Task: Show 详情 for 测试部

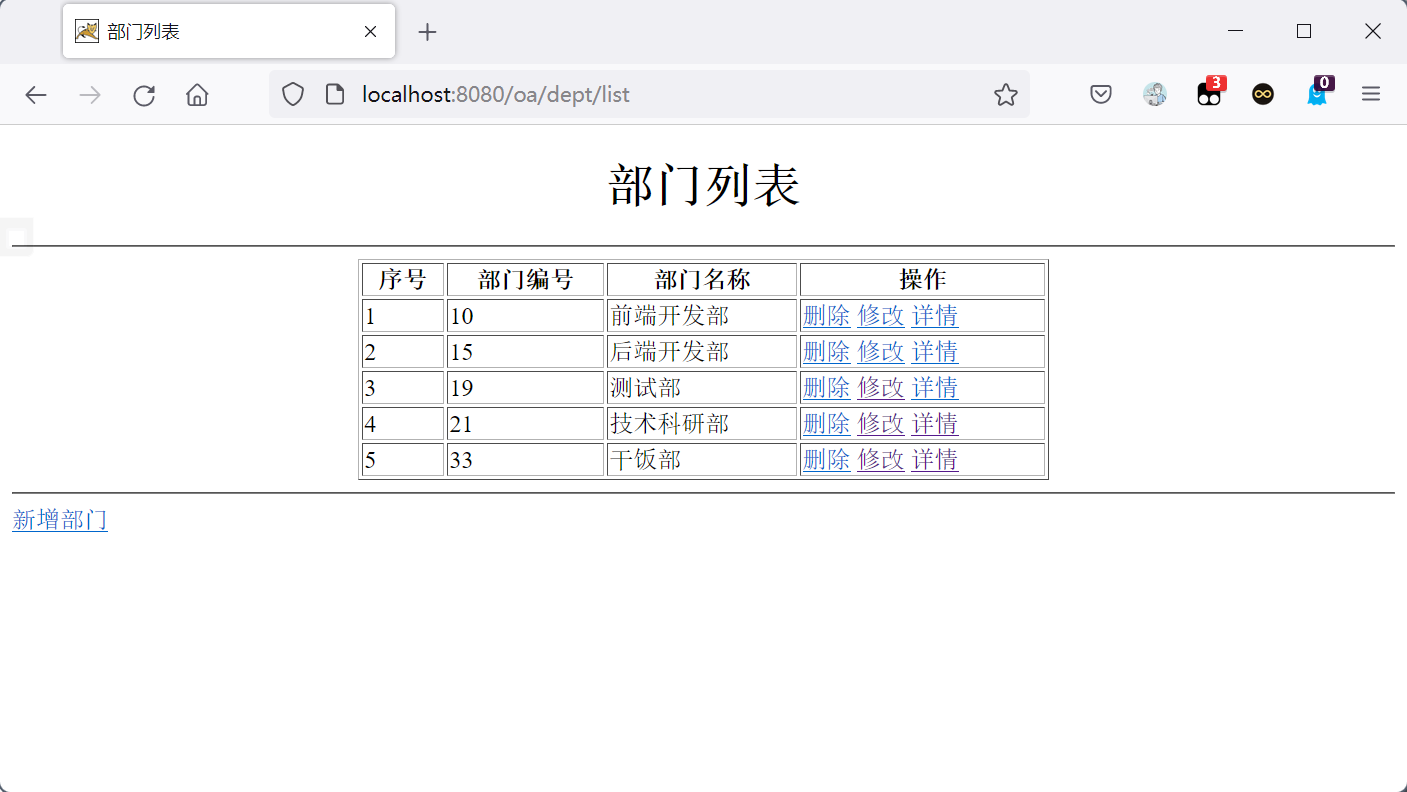Action: pyautogui.click(x=935, y=388)
